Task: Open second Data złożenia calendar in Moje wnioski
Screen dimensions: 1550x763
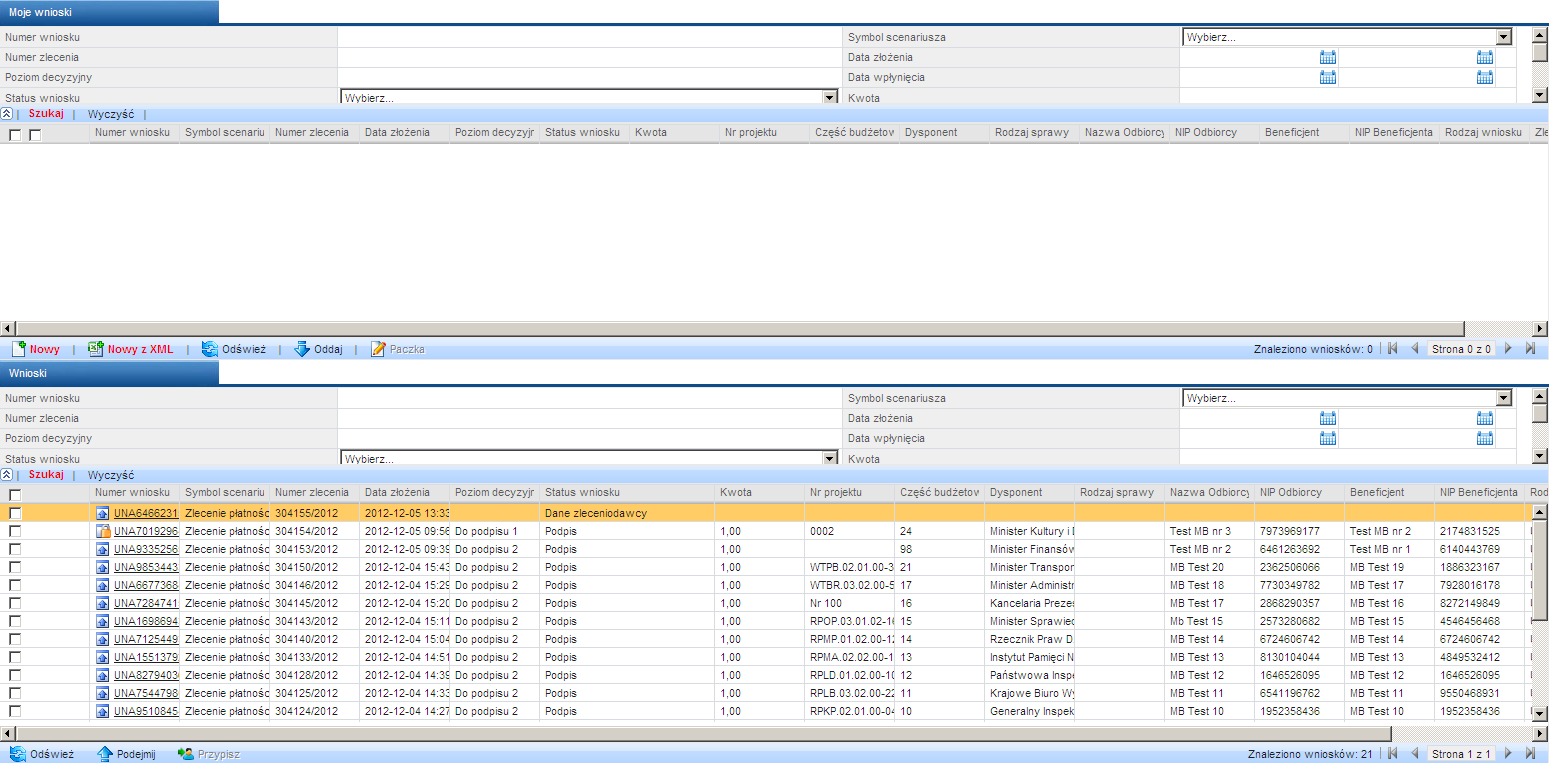Action: [1485, 57]
